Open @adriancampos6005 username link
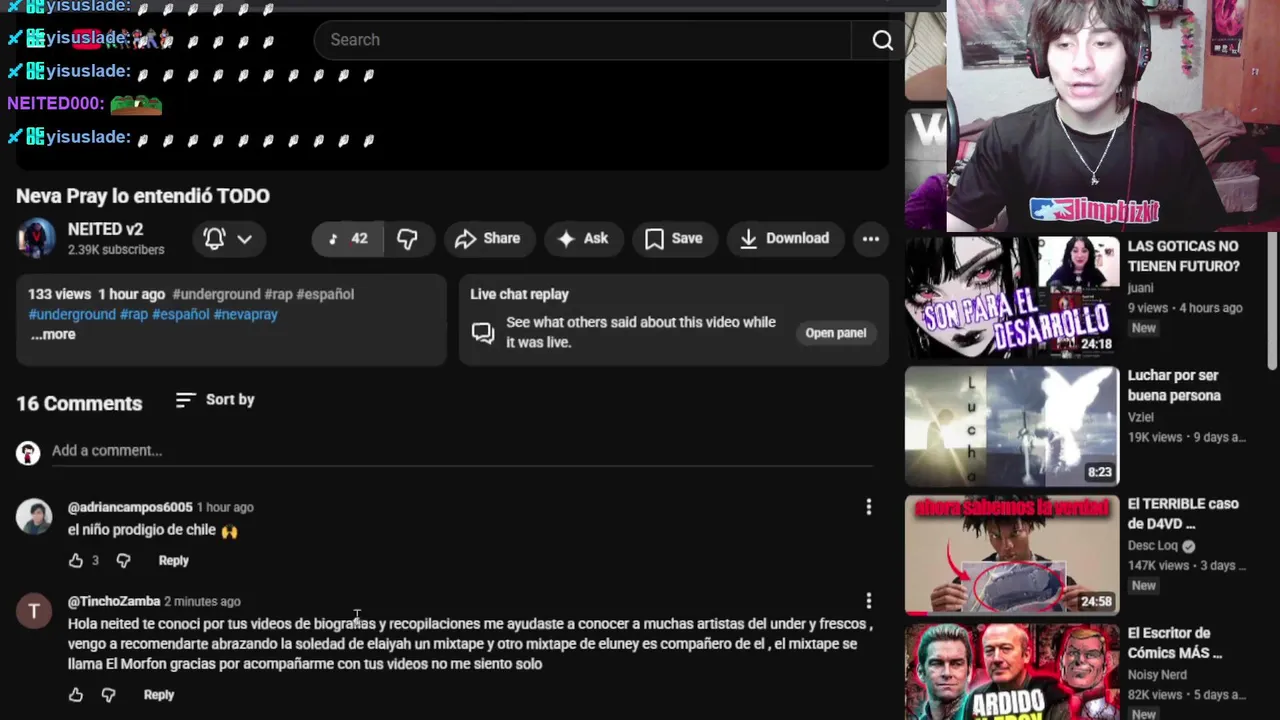 tap(130, 507)
